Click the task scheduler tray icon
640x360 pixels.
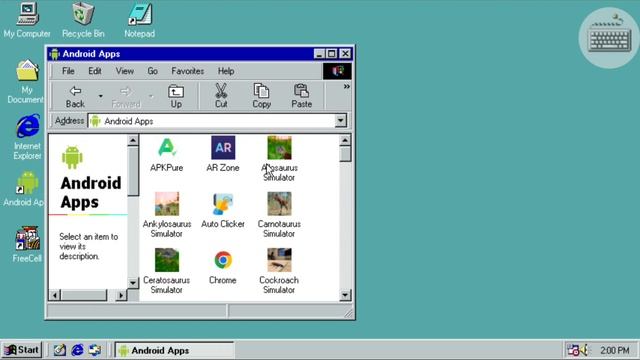pos(573,350)
